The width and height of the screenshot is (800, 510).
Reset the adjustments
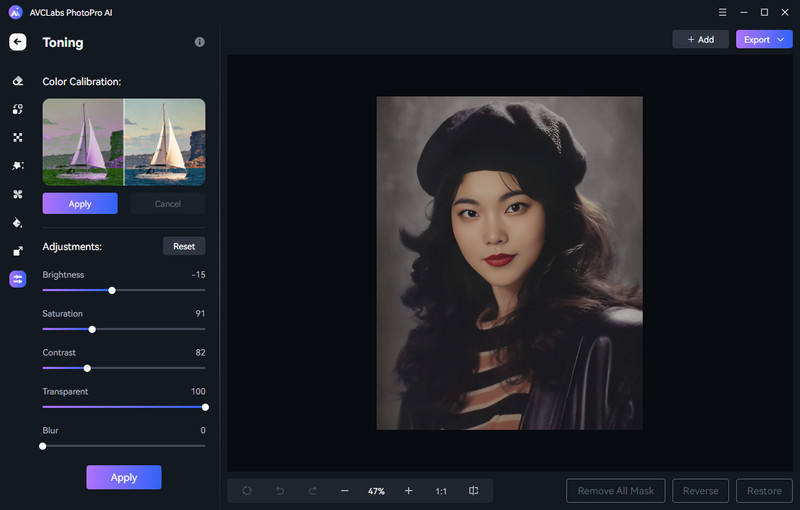click(184, 246)
